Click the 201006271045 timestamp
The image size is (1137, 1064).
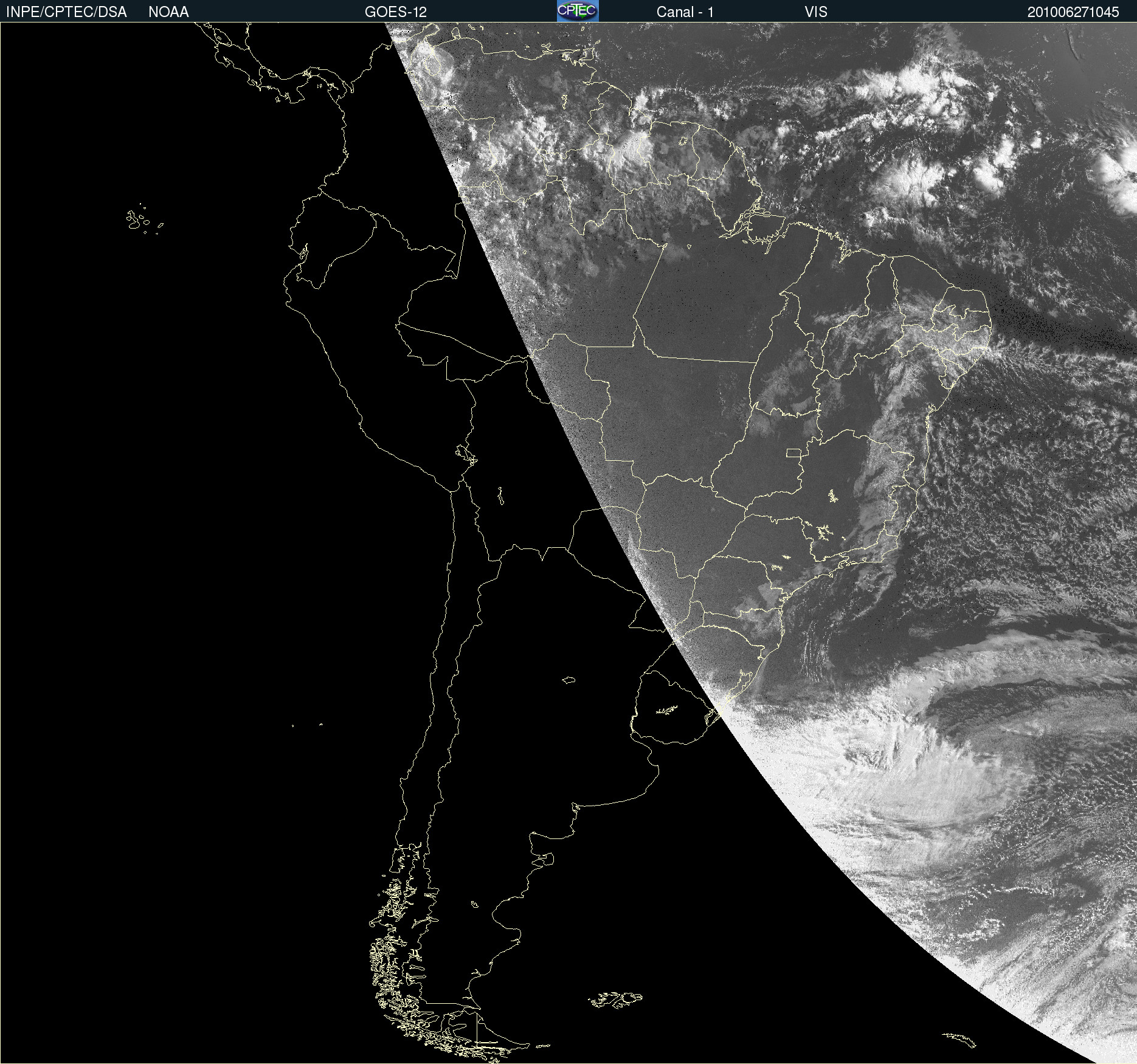coord(1073,12)
